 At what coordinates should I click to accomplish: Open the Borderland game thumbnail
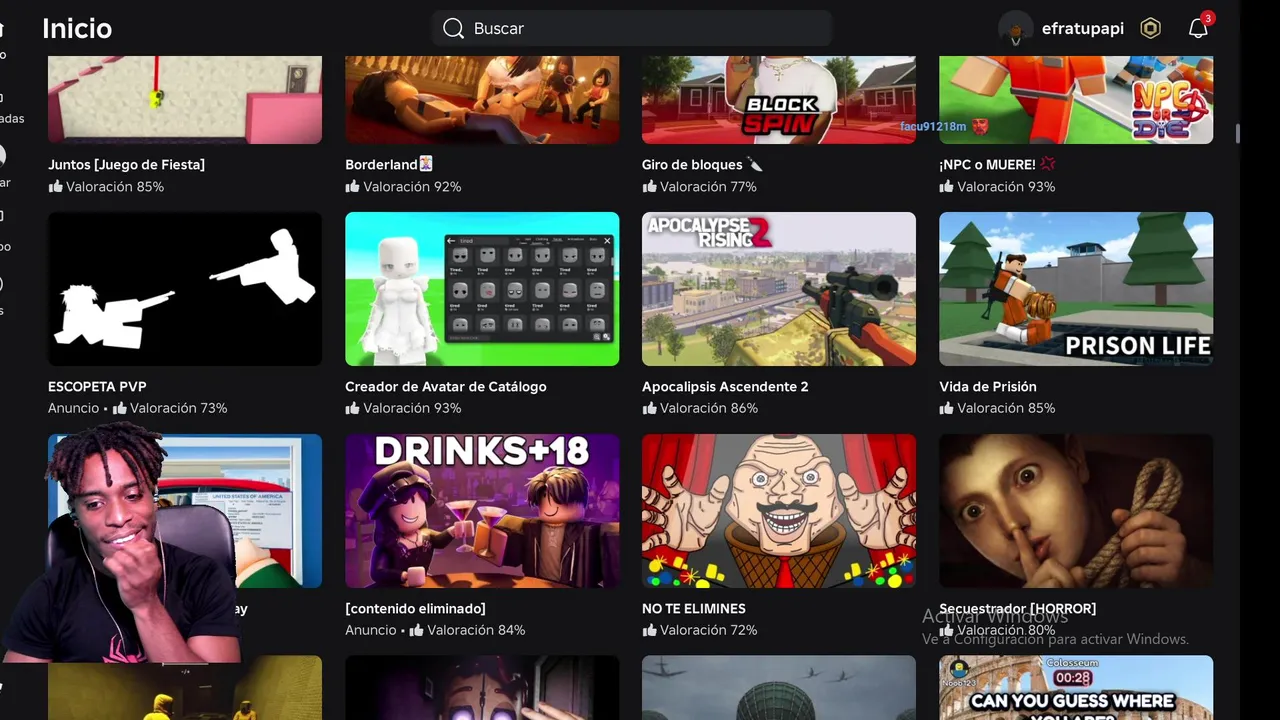482,99
